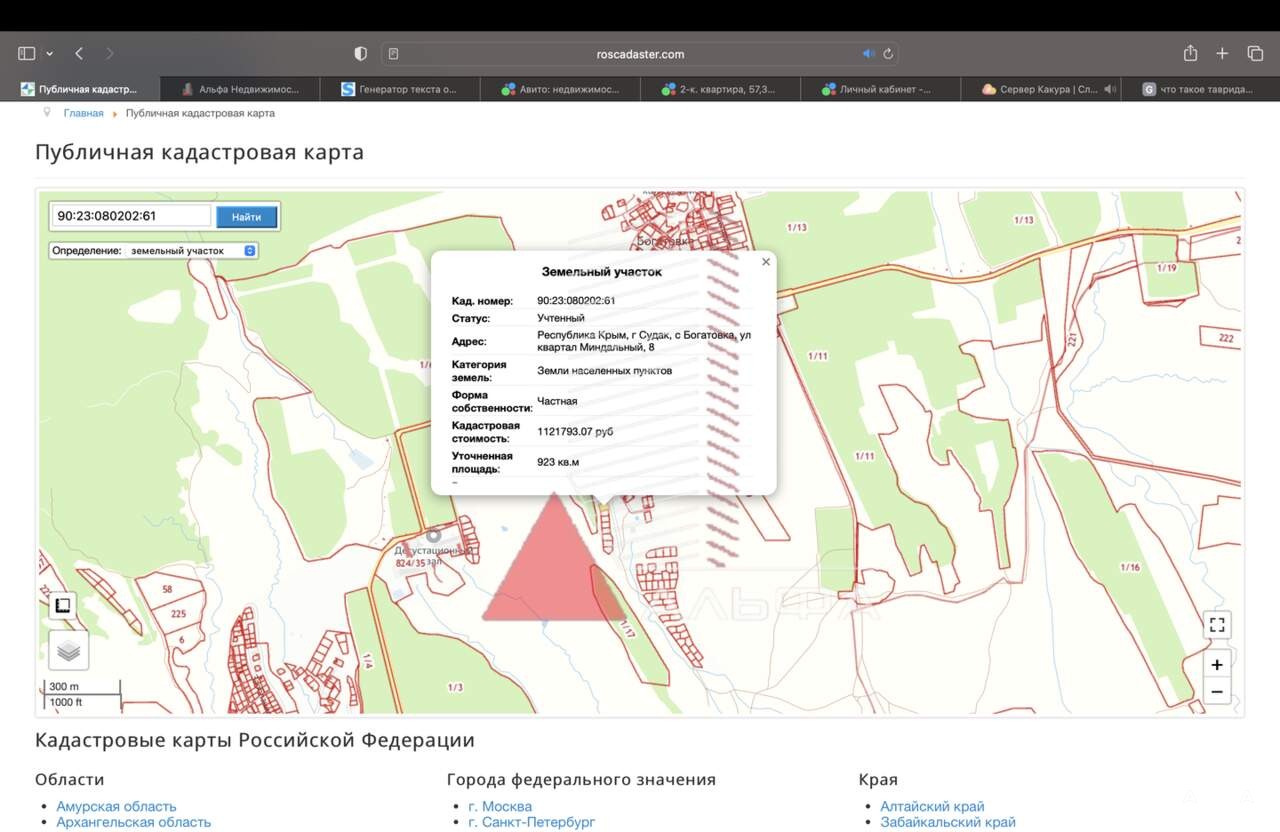Zoom in on the map
1280x832 pixels.
pos(1216,665)
